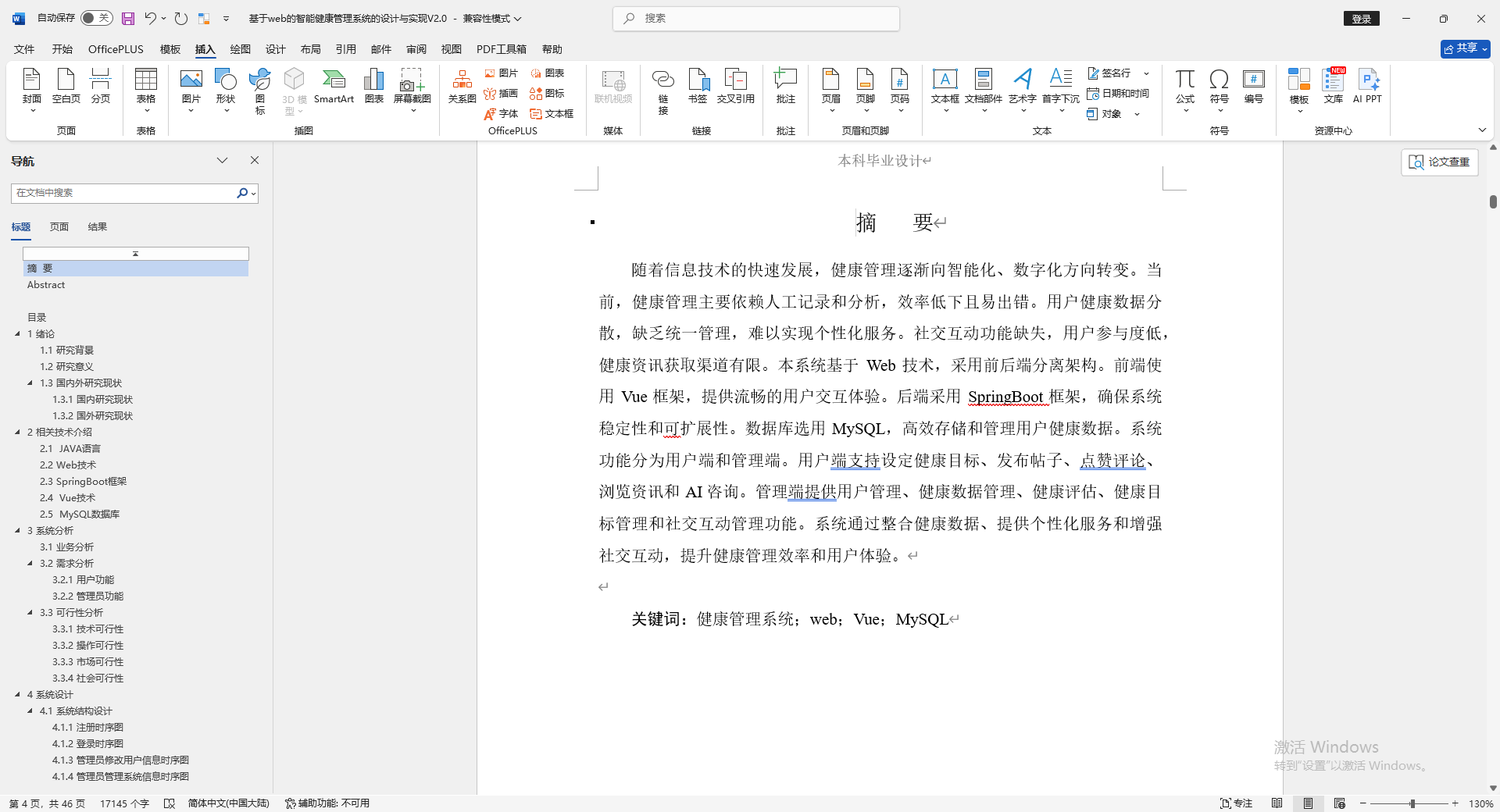Open the Shapes (形状) gallery
Screen dimensions: 1500x812
click(226, 90)
